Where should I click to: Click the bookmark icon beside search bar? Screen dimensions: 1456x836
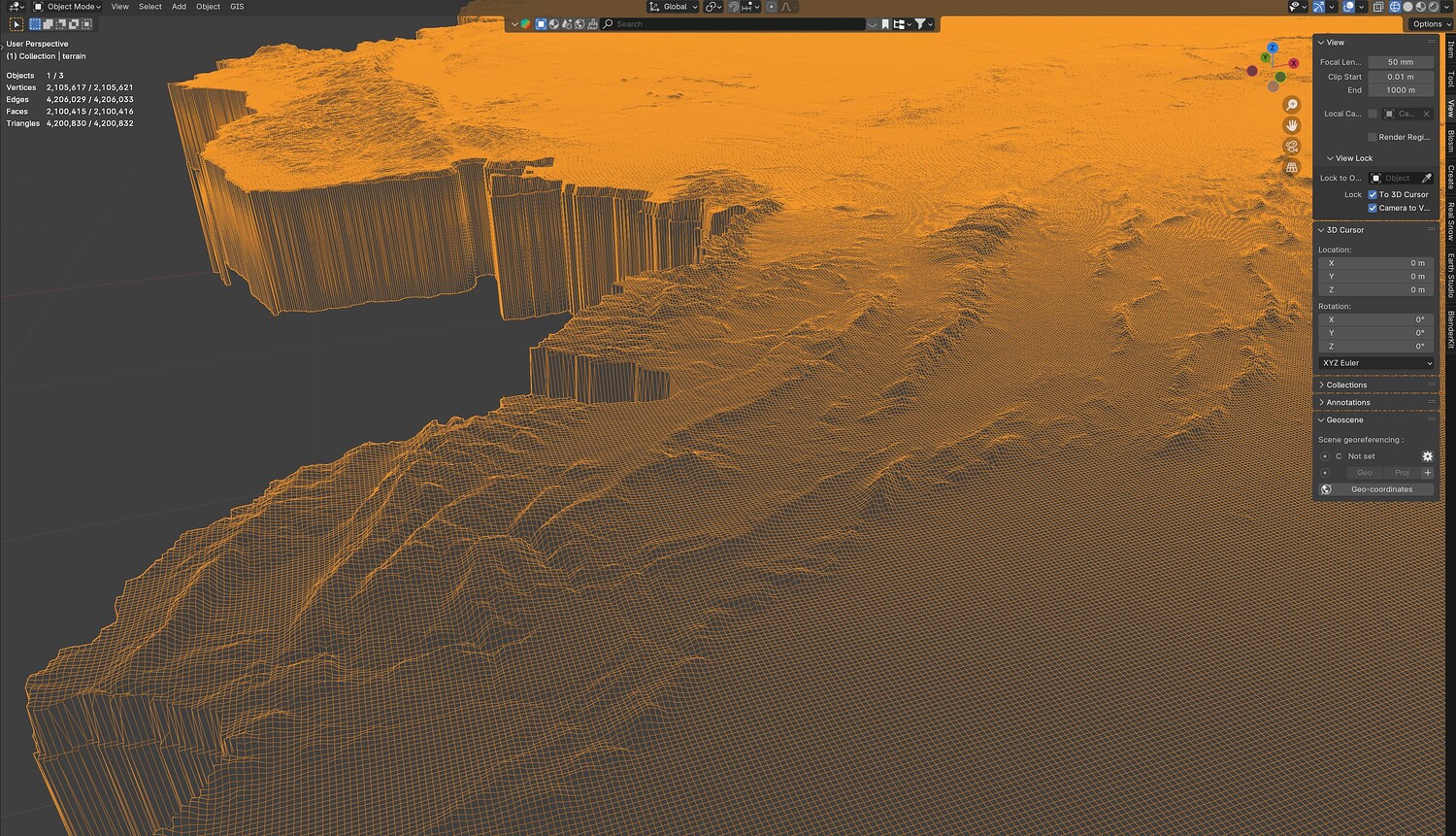coord(885,24)
